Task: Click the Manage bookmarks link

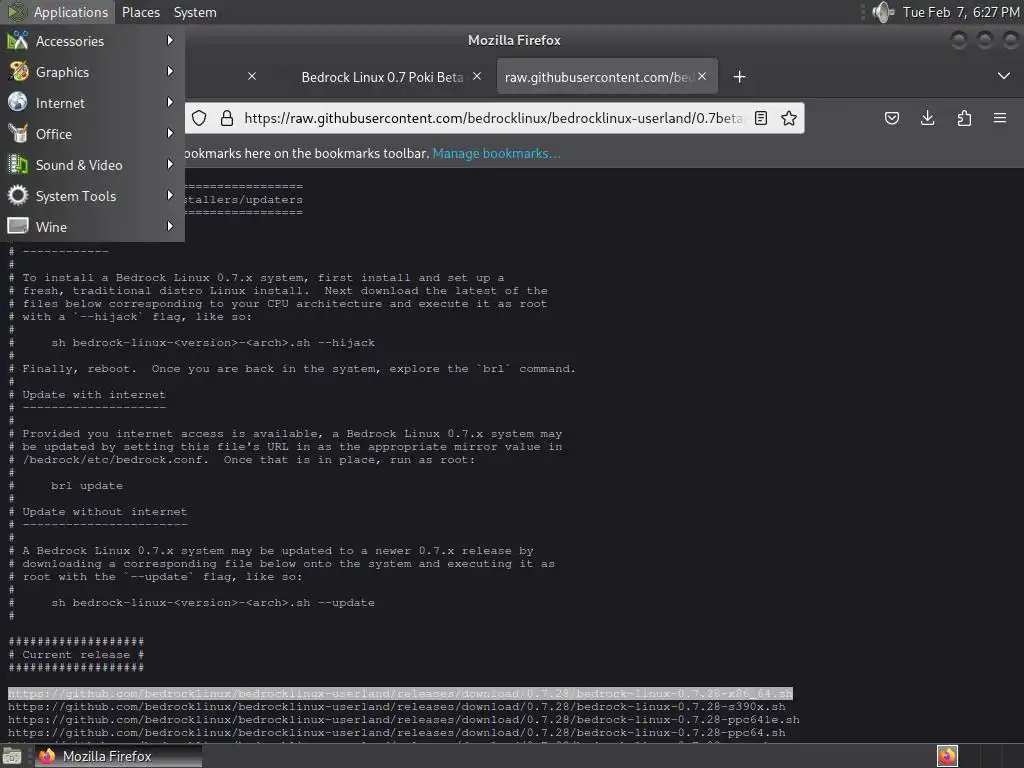Action: pyautogui.click(x=496, y=153)
